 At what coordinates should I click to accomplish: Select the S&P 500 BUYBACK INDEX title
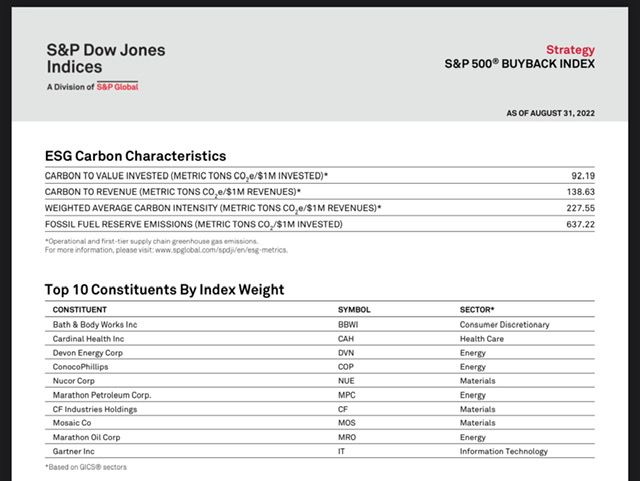pyautogui.click(x=519, y=64)
